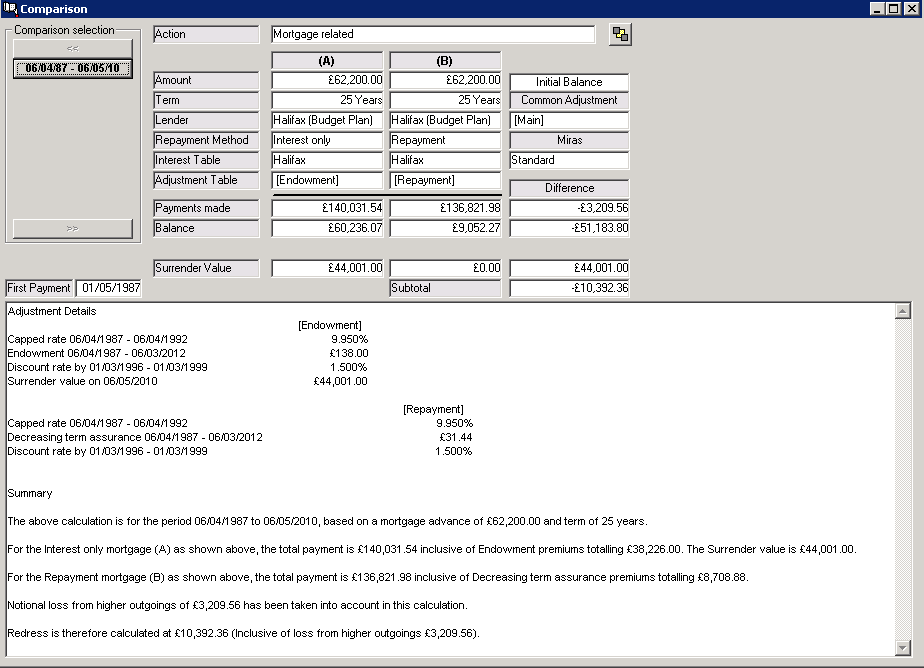Screen dimensions: 924x668
Task: Click the Endowment 06/04/1987 - 06/03/2012 line
Action: [x=97, y=353]
